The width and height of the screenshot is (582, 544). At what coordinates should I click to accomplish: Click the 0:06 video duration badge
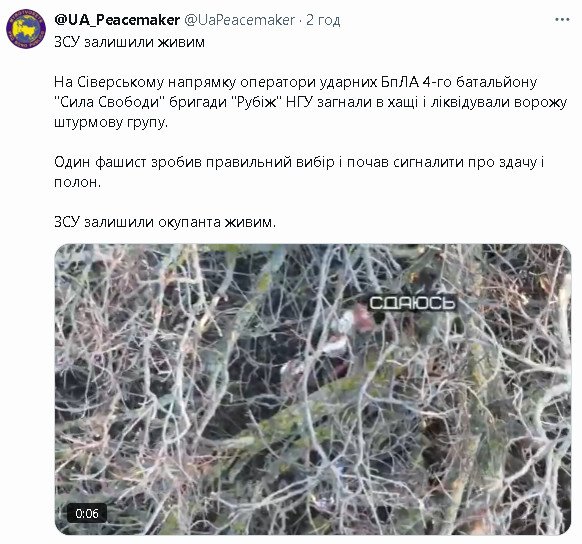pyautogui.click(x=87, y=513)
